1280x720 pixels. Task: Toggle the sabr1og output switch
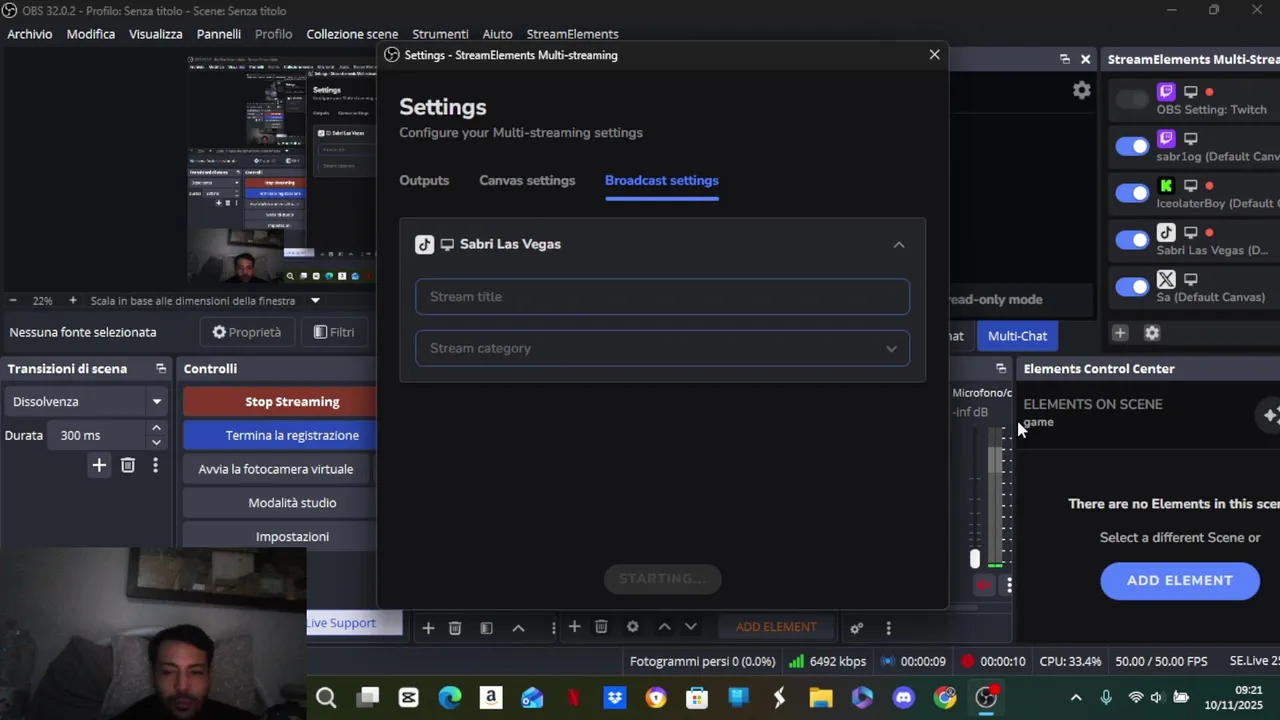(1132, 146)
